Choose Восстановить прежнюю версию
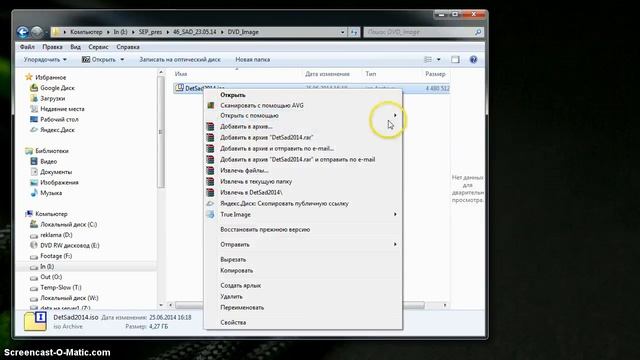Screen dimensions: 640x360 click(303, 229)
